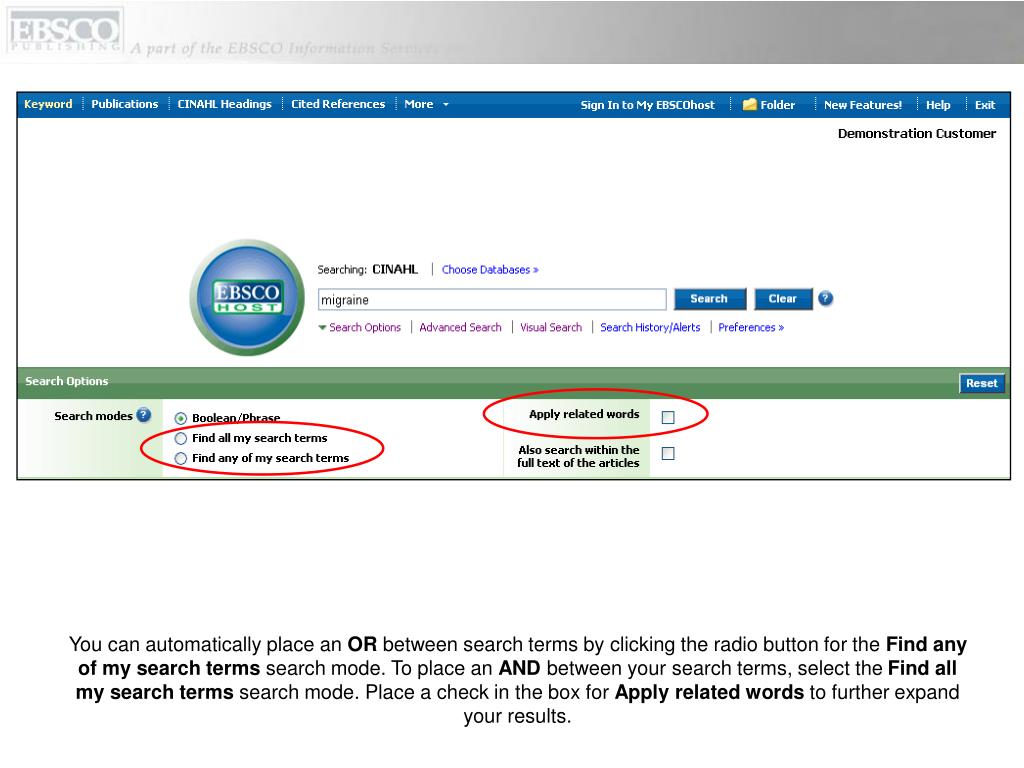1024x768 pixels.
Task: Click the Search Options header bar title
Action: click(x=67, y=381)
